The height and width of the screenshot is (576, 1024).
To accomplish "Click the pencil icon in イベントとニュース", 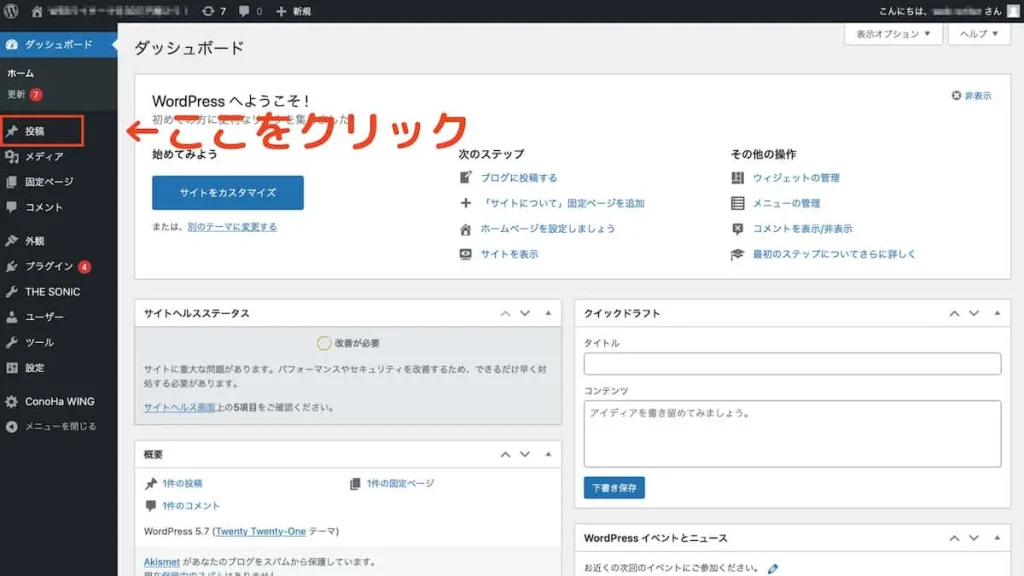I will point(773,568).
